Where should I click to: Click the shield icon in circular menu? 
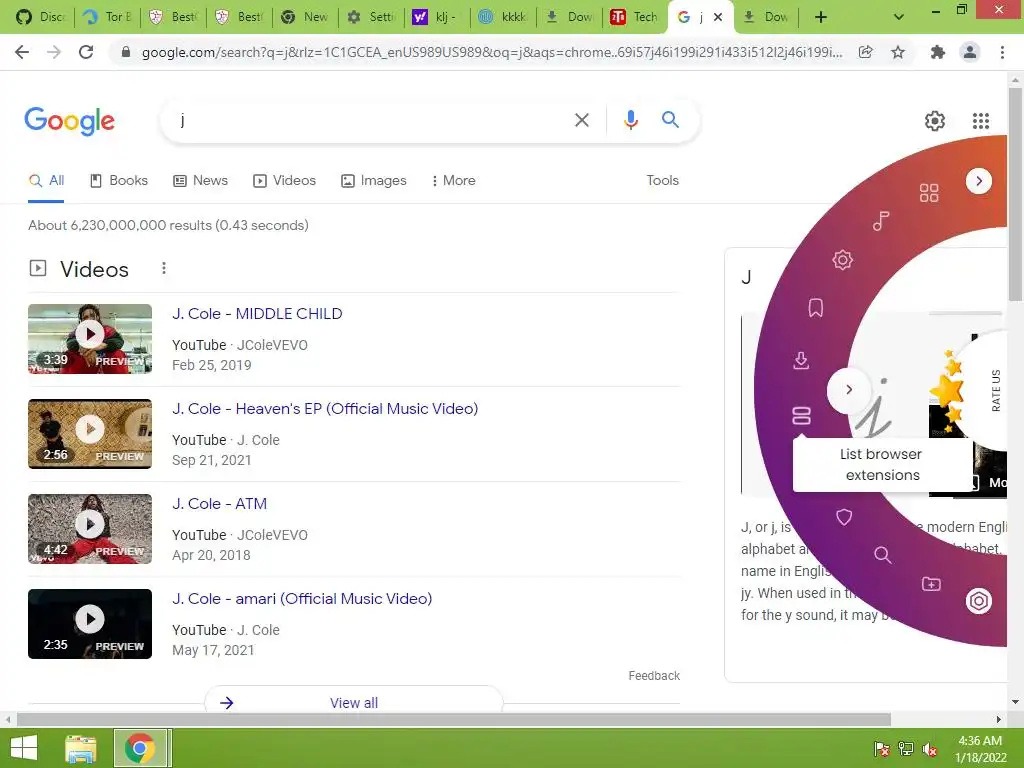(x=844, y=517)
